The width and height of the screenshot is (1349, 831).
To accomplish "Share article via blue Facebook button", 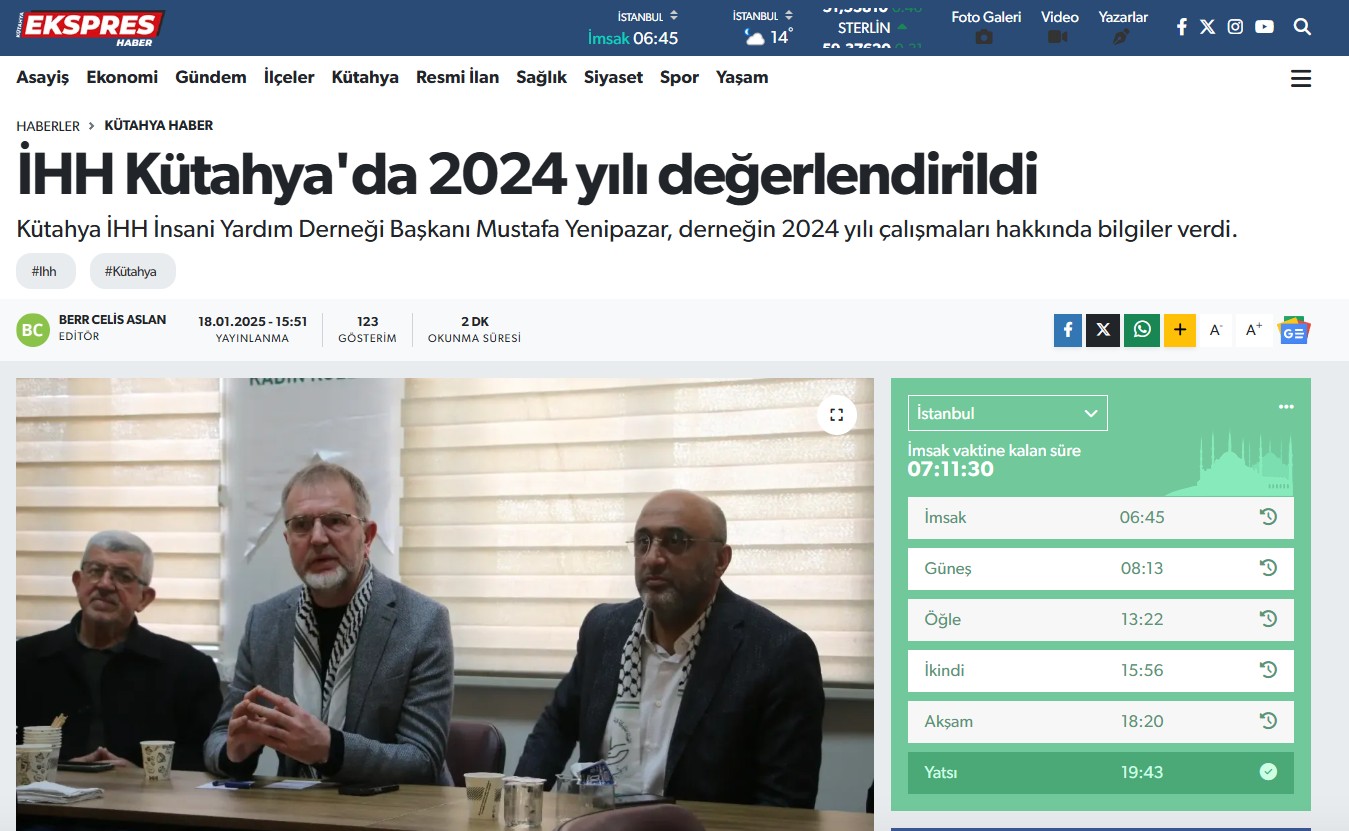I will [1068, 330].
